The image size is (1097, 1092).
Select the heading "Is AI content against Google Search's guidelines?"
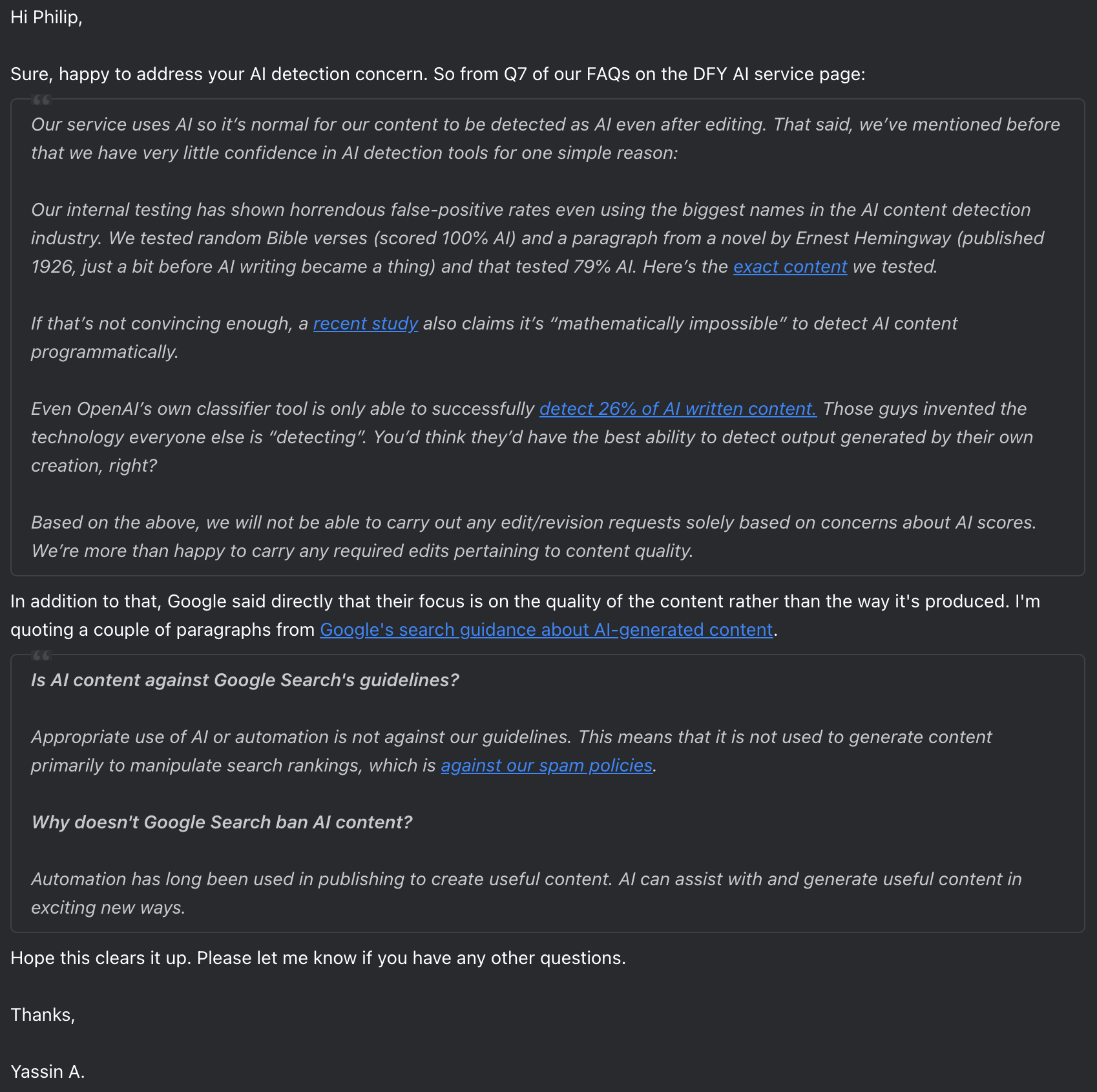[246, 680]
